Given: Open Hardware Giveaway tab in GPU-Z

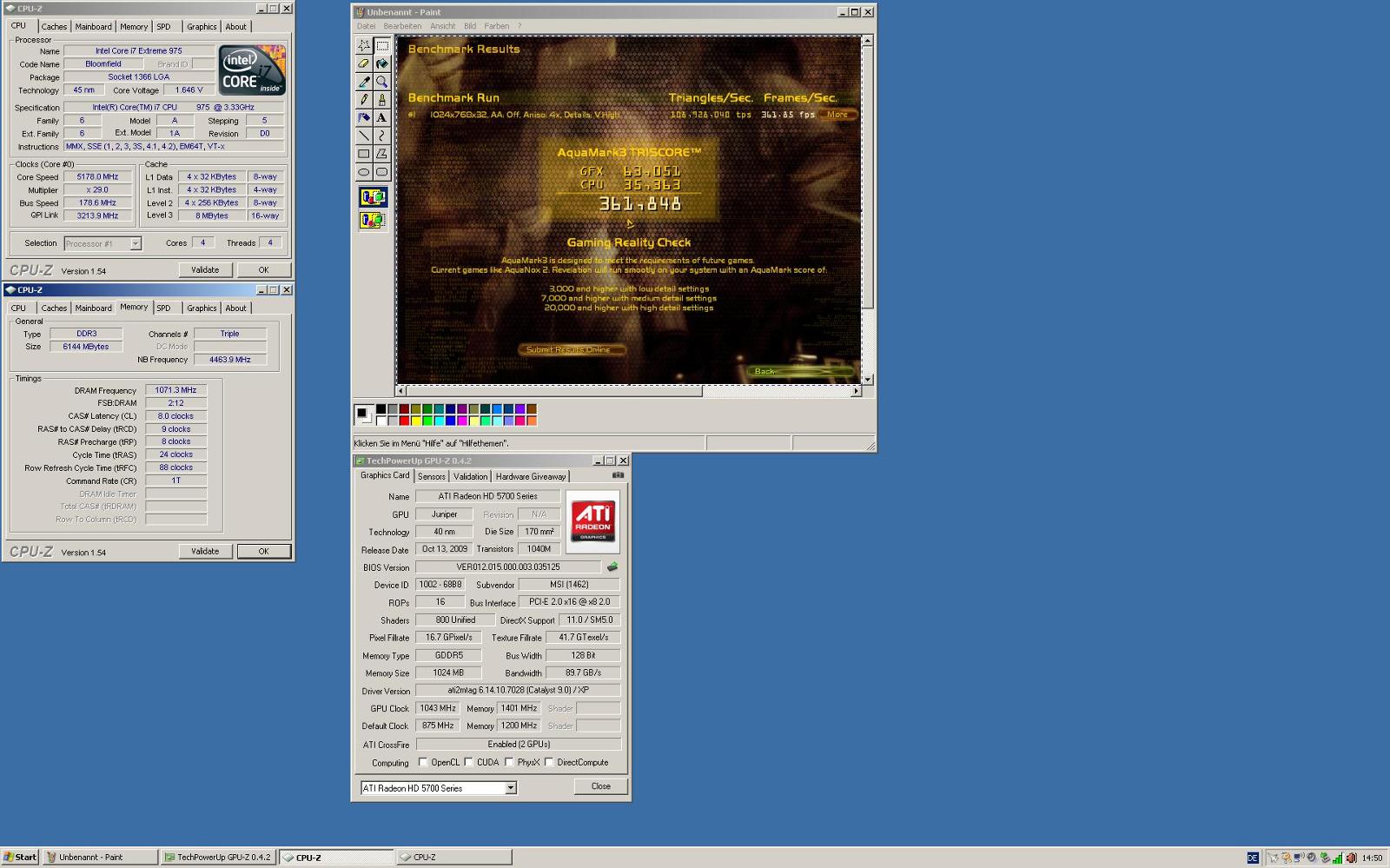Looking at the screenshot, I should tap(531, 476).
